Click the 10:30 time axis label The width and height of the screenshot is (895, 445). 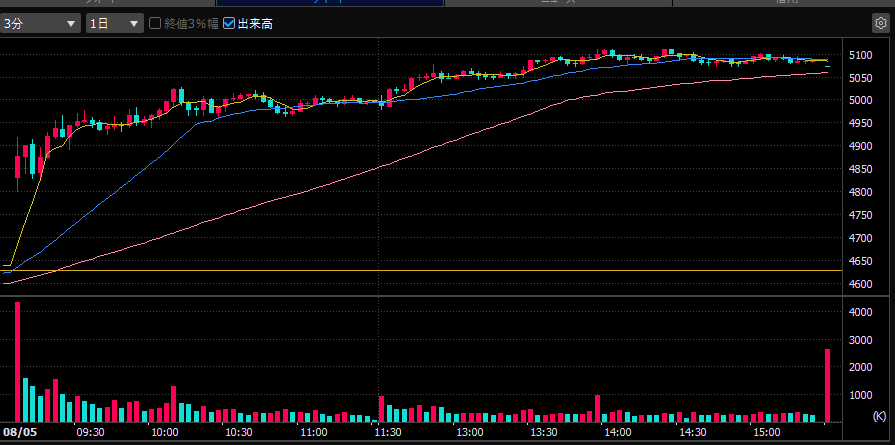[x=239, y=432]
